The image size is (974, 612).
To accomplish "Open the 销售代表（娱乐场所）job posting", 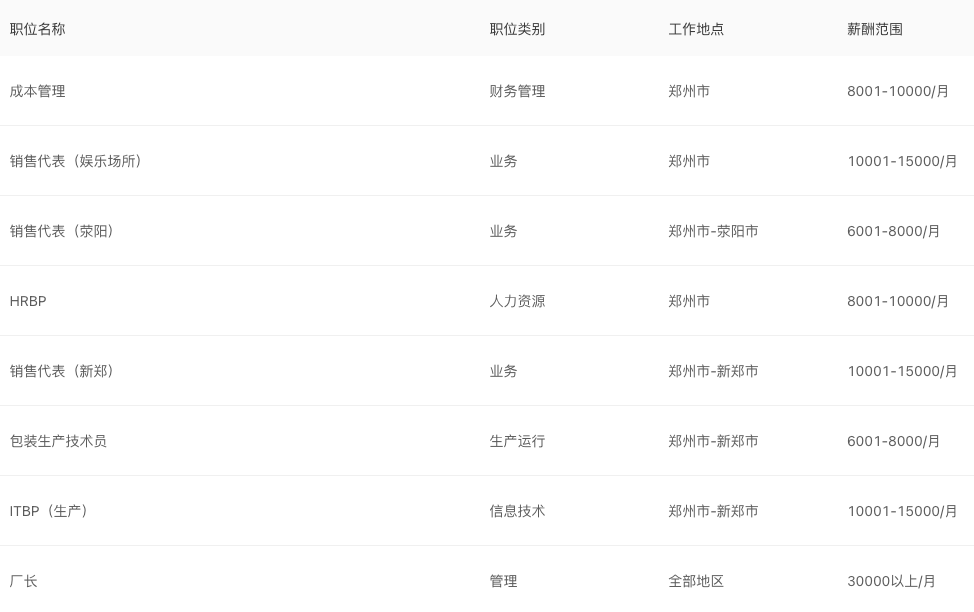I will (x=76, y=161).
